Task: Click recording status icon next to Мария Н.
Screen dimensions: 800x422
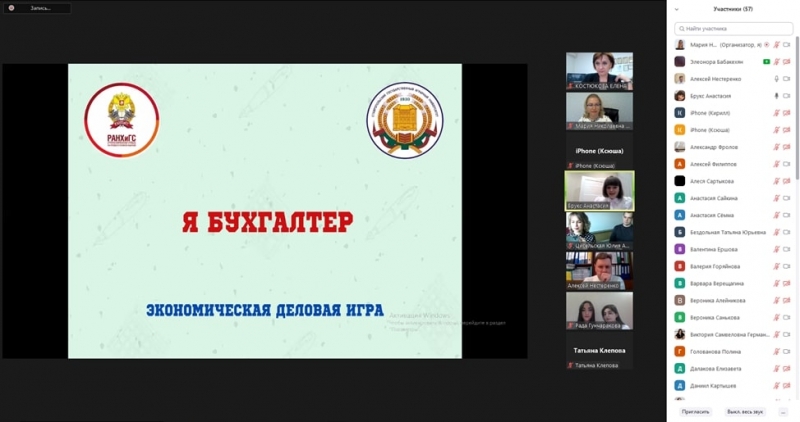Action: tap(766, 45)
